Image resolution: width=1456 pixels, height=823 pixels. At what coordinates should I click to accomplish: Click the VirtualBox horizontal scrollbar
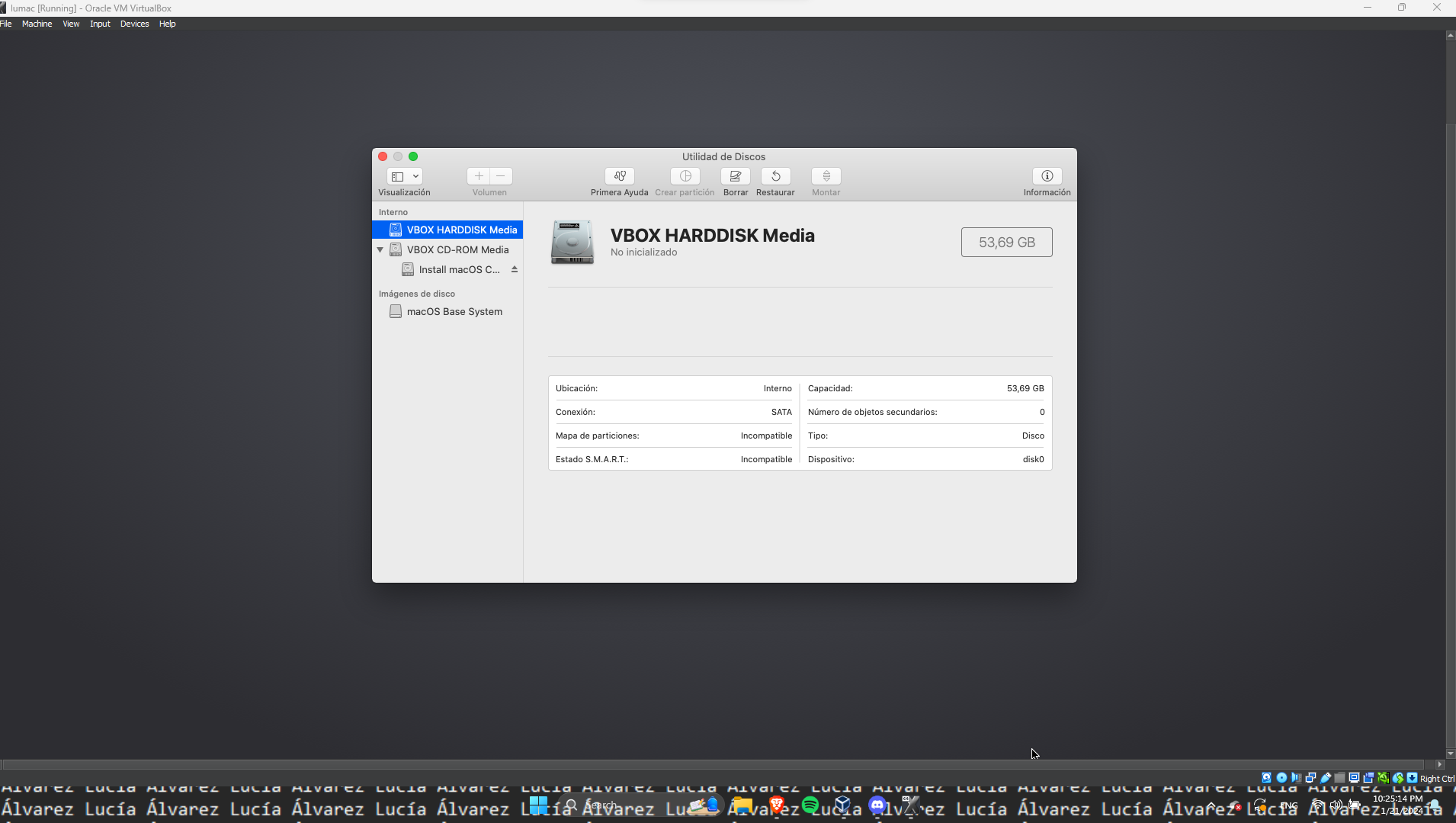[717, 764]
